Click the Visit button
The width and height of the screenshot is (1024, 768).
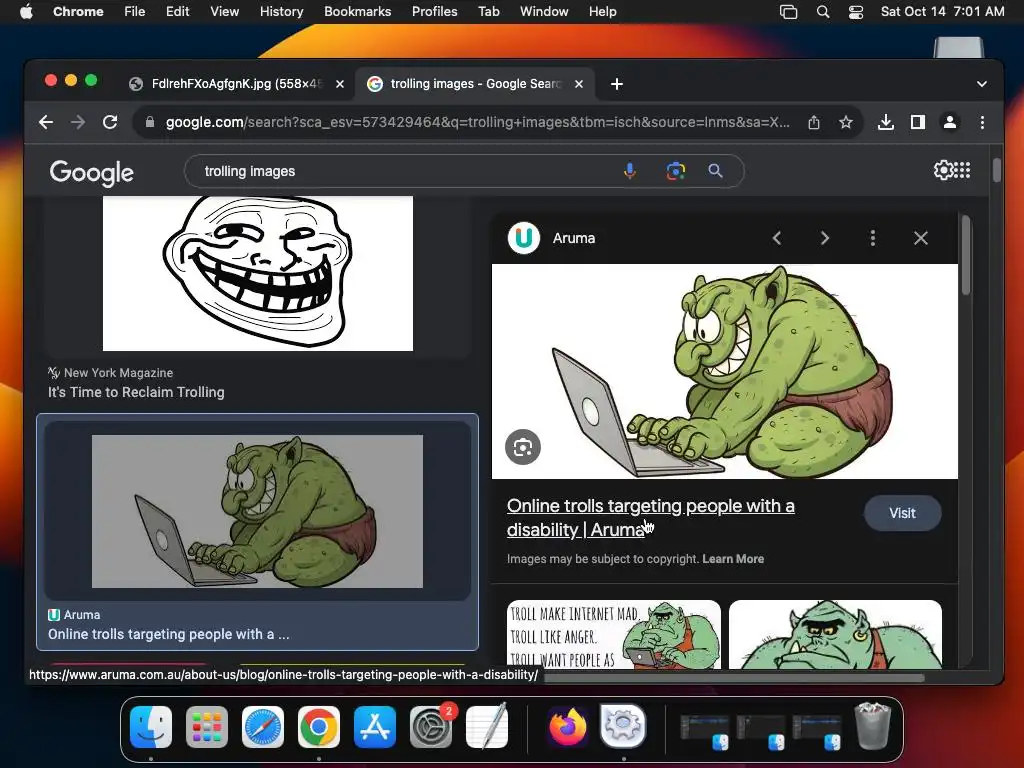click(x=903, y=513)
